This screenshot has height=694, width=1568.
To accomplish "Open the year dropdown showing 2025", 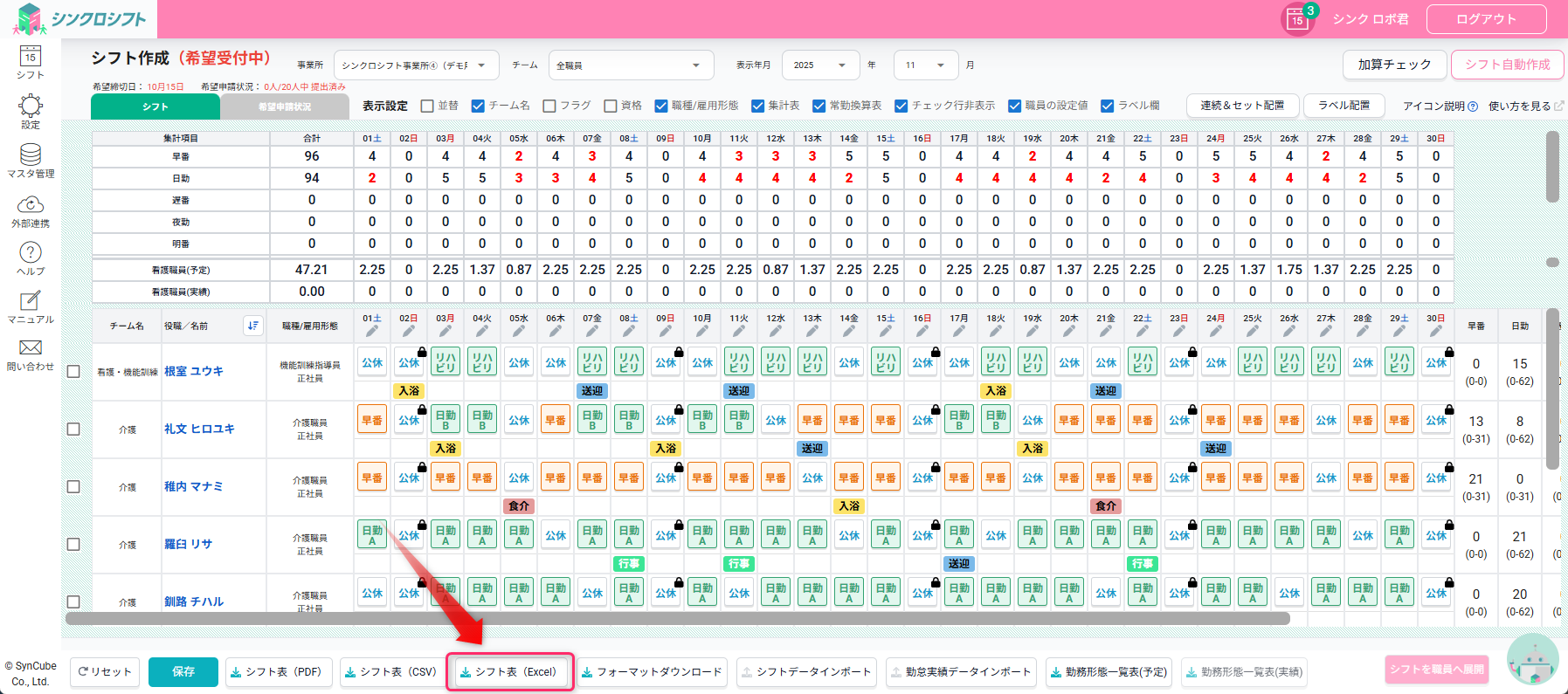I will (821, 65).
